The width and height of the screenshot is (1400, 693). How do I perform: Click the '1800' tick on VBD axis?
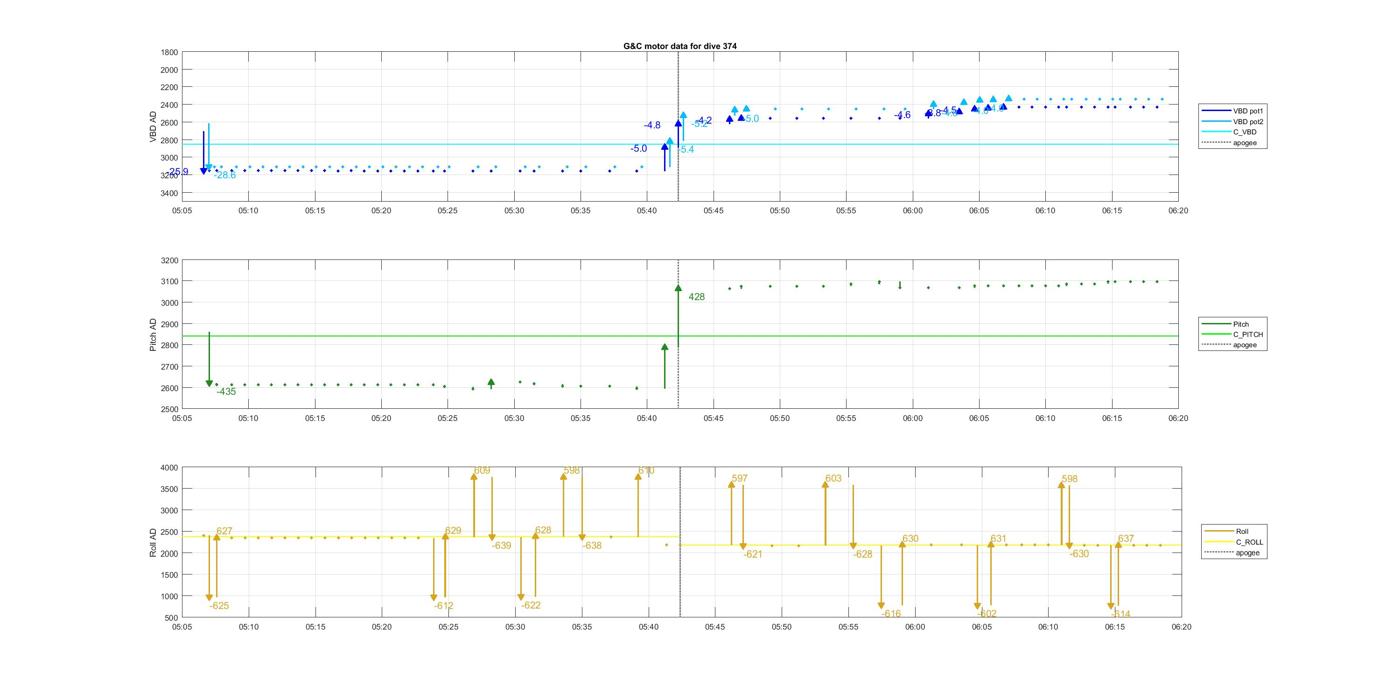click(169, 52)
